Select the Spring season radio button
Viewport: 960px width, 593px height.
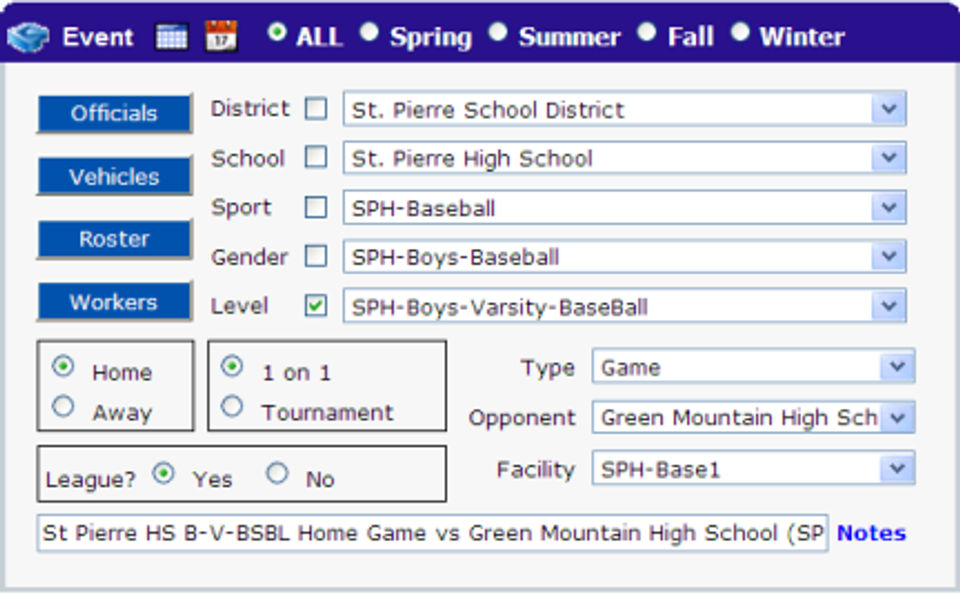(x=370, y=33)
